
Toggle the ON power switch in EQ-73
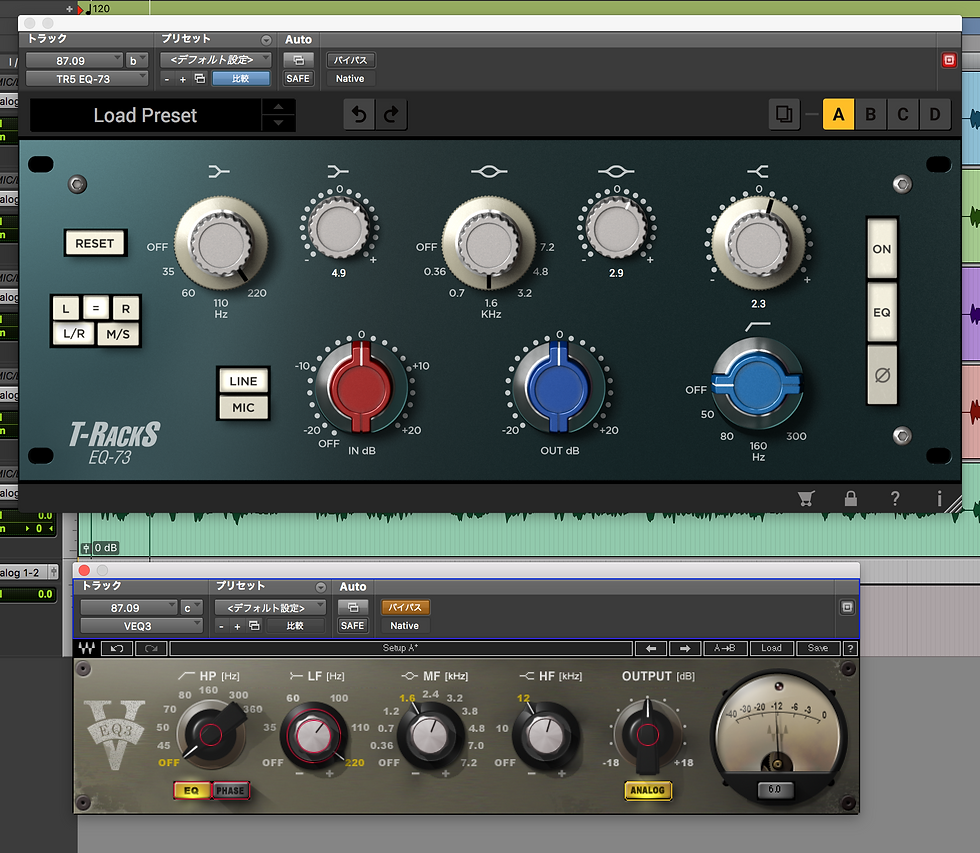pyautogui.click(x=882, y=249)
